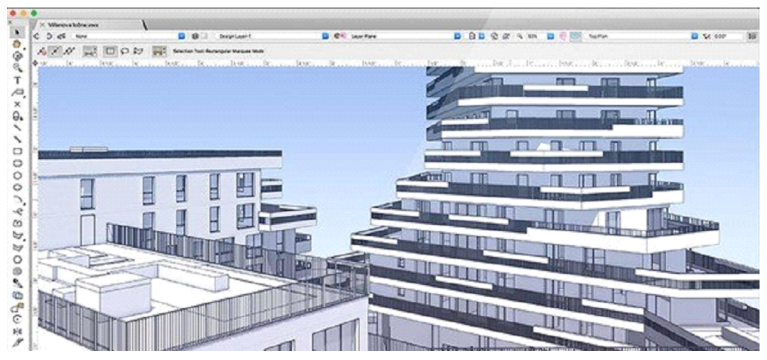
Task: Click the Previous View back arrow
Action: pyautogui.click(x=37, y=36)
